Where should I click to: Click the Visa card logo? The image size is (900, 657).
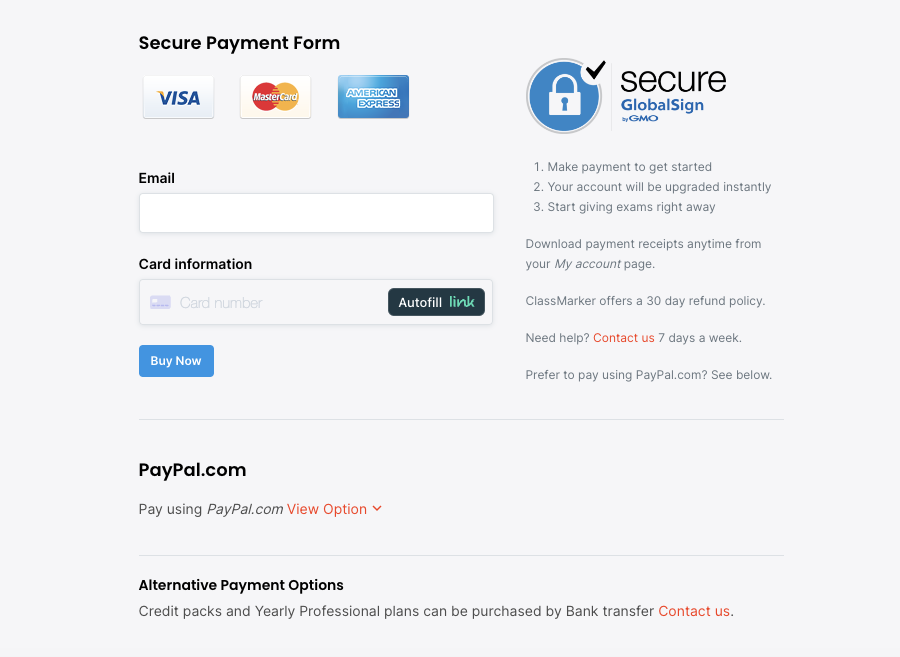coord(178,97)
